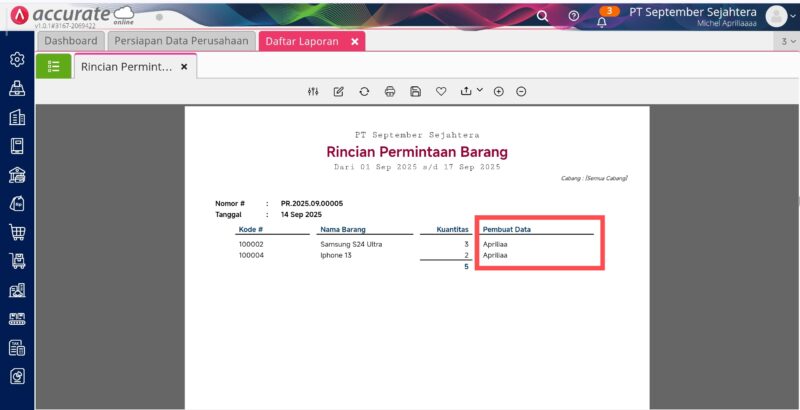Open the notification bell
This screenshot has width=800, height=410.
coord(602,21)
